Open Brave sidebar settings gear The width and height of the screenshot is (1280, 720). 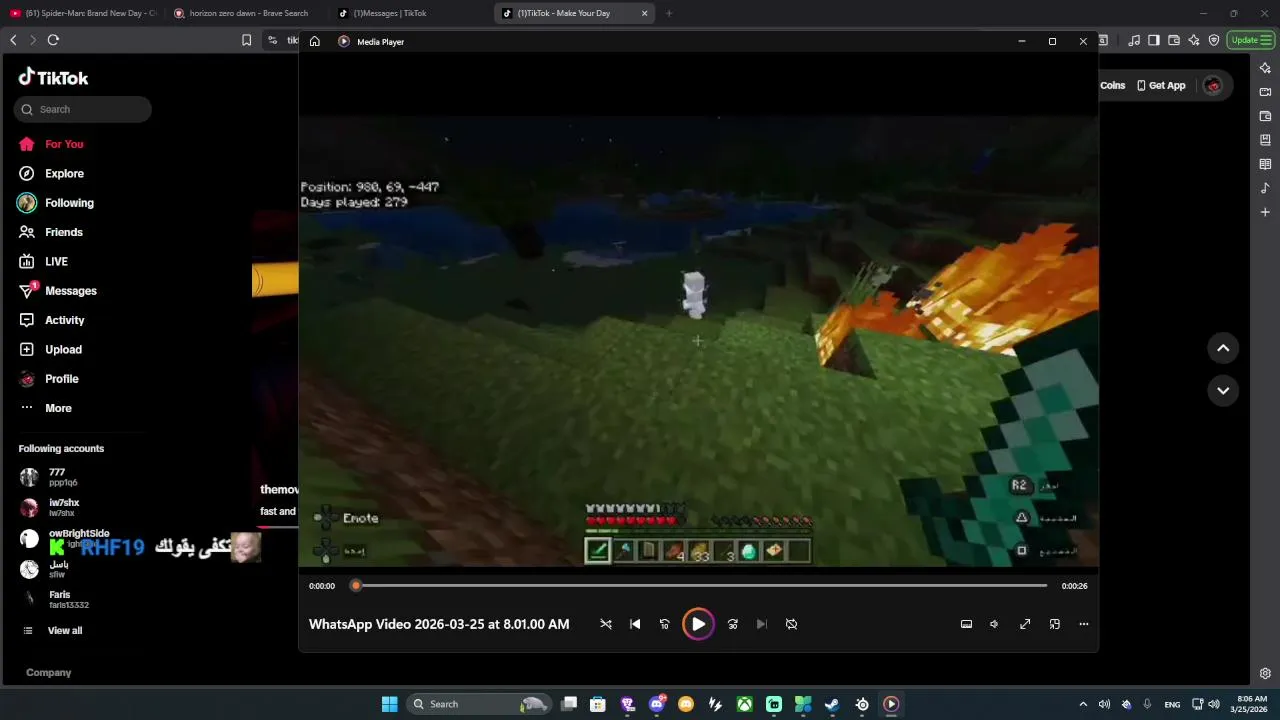coord(1265,674)
